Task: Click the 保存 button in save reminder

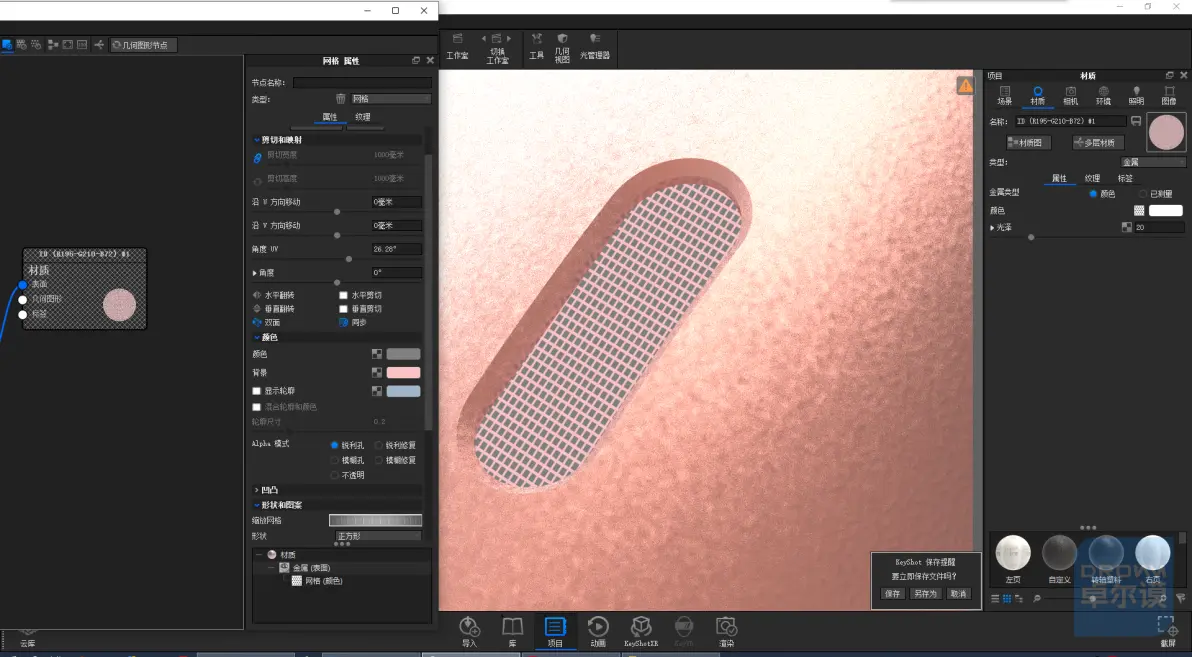Action: click(892, 594)
